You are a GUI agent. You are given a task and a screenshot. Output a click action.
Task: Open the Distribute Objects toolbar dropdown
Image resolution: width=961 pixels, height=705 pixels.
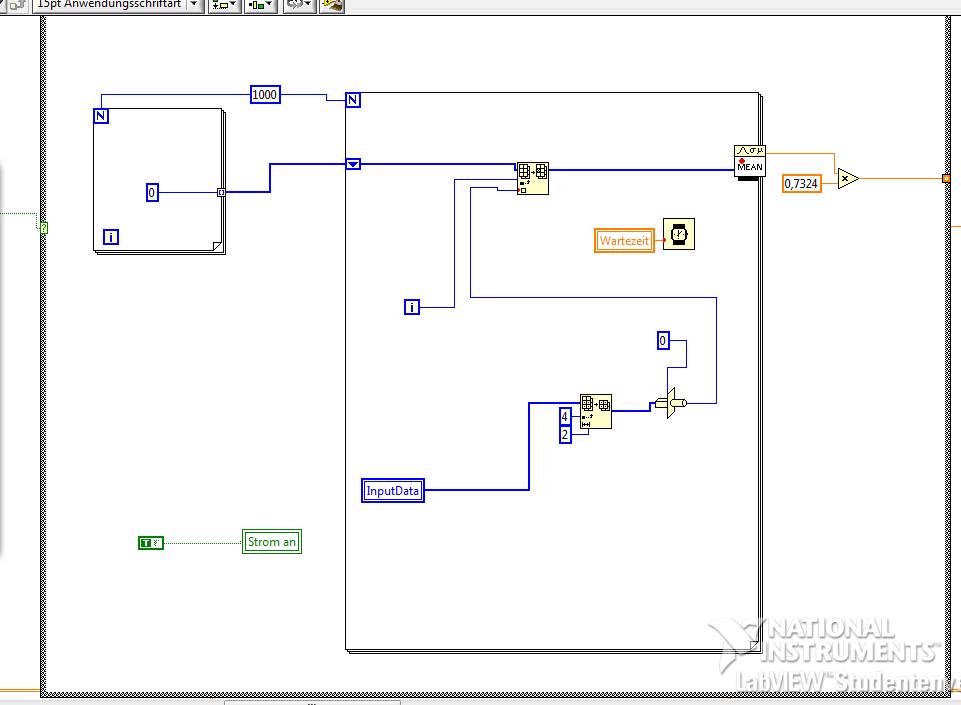(x=260, y=5)
